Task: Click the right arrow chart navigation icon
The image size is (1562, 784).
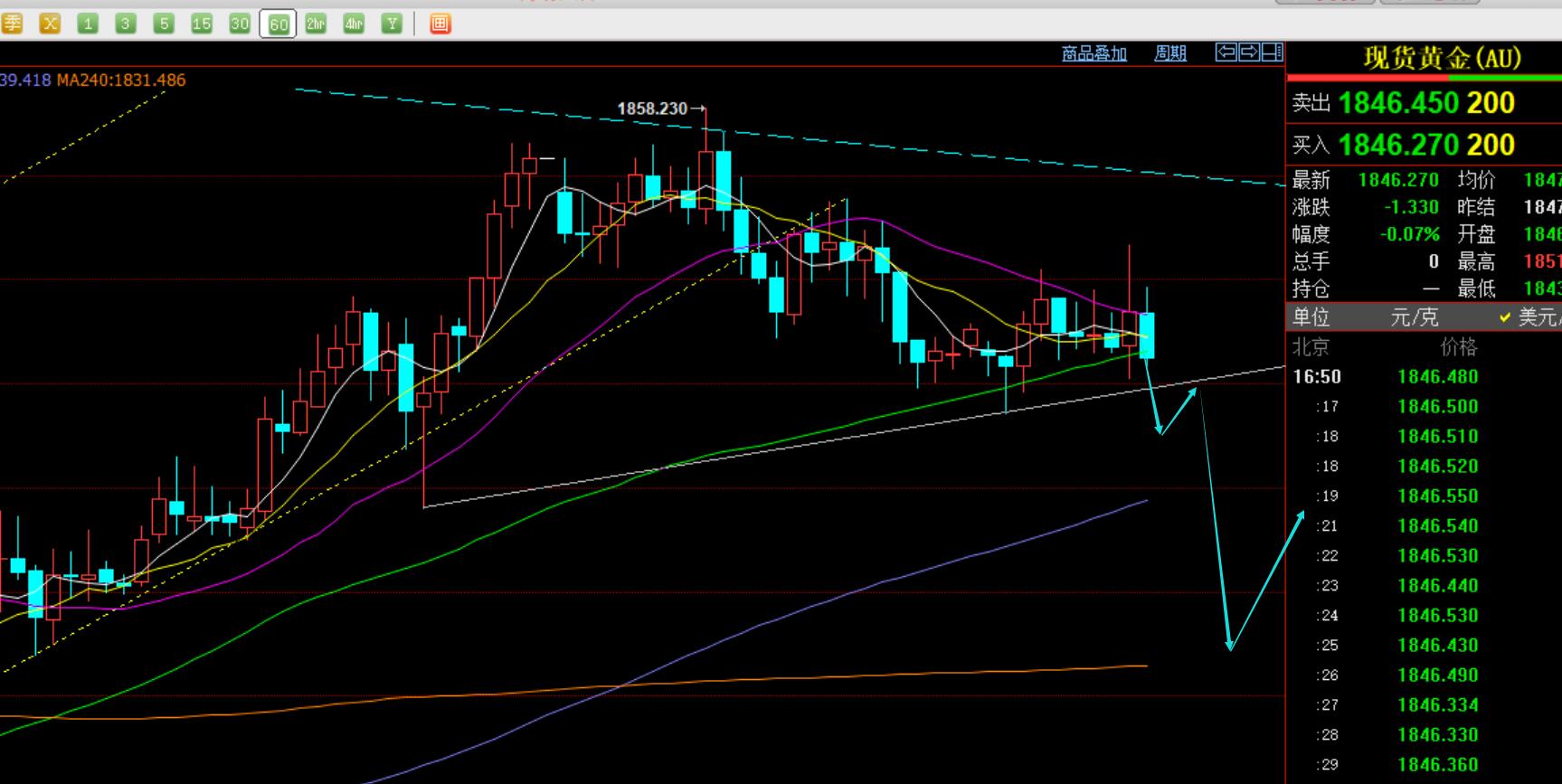Action: pyautogui.click(x=1249, y=52)
